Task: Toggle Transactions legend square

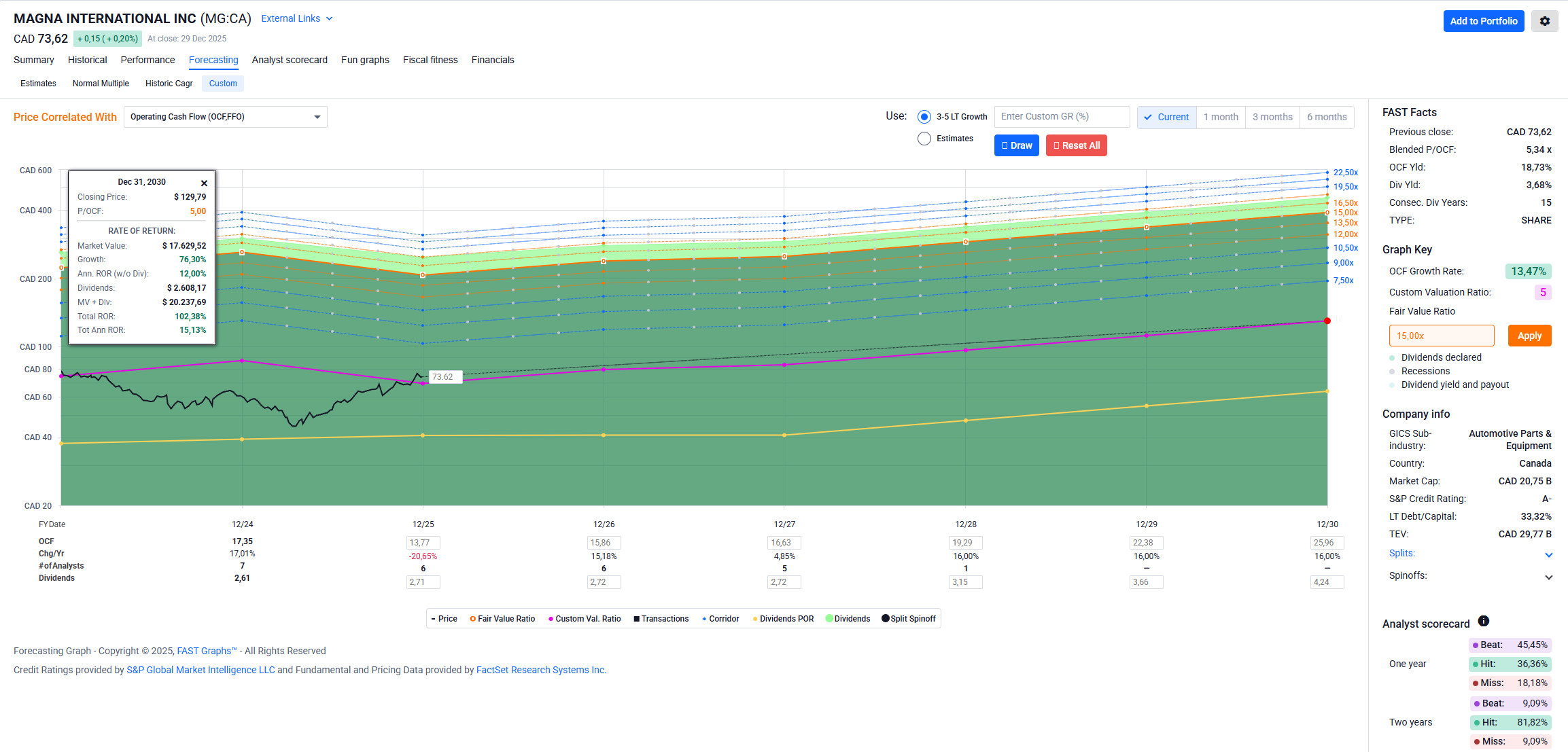Action: point(636,619)
